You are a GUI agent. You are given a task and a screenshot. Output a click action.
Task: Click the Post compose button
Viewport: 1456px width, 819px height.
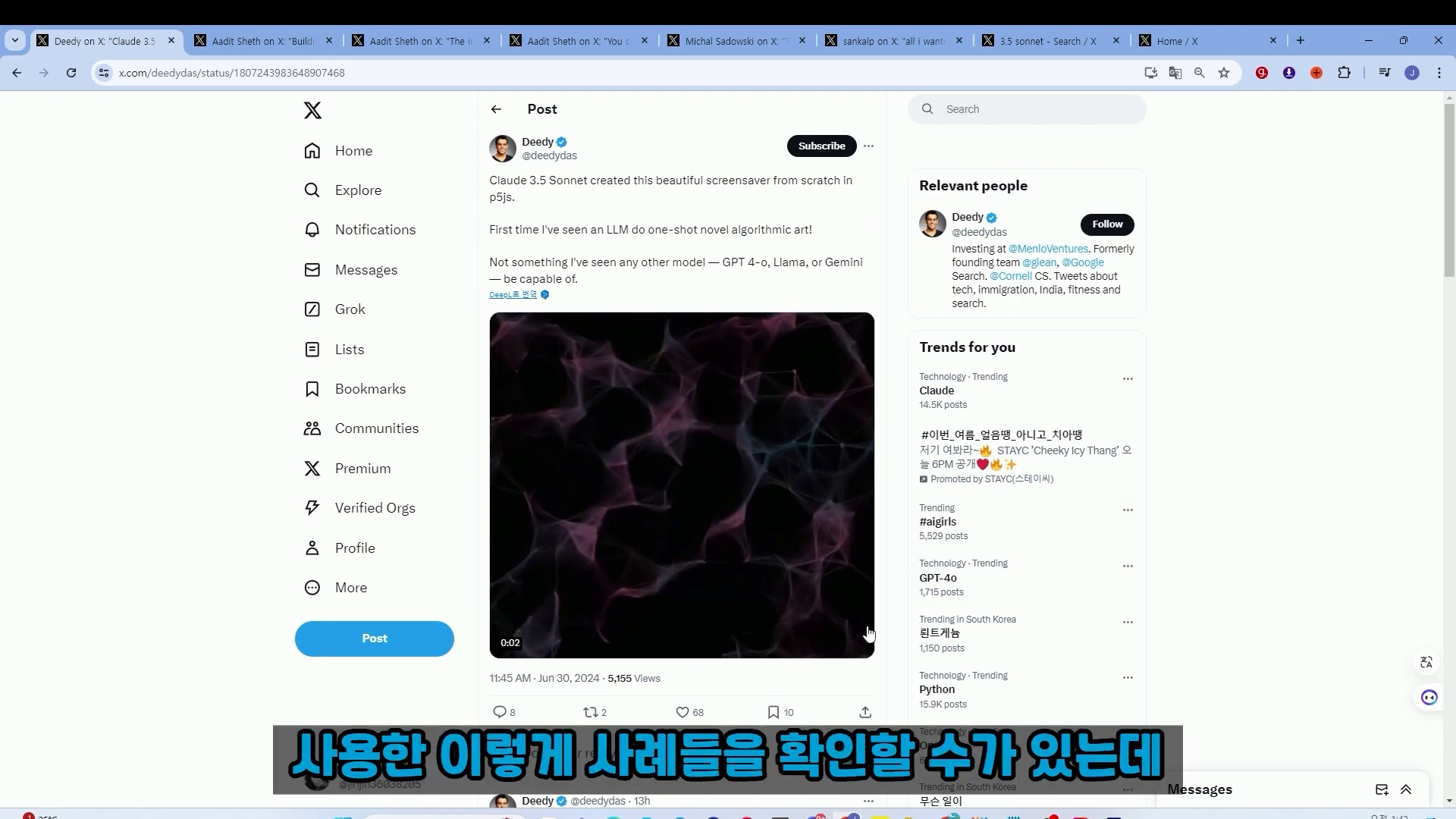point(374,638)
